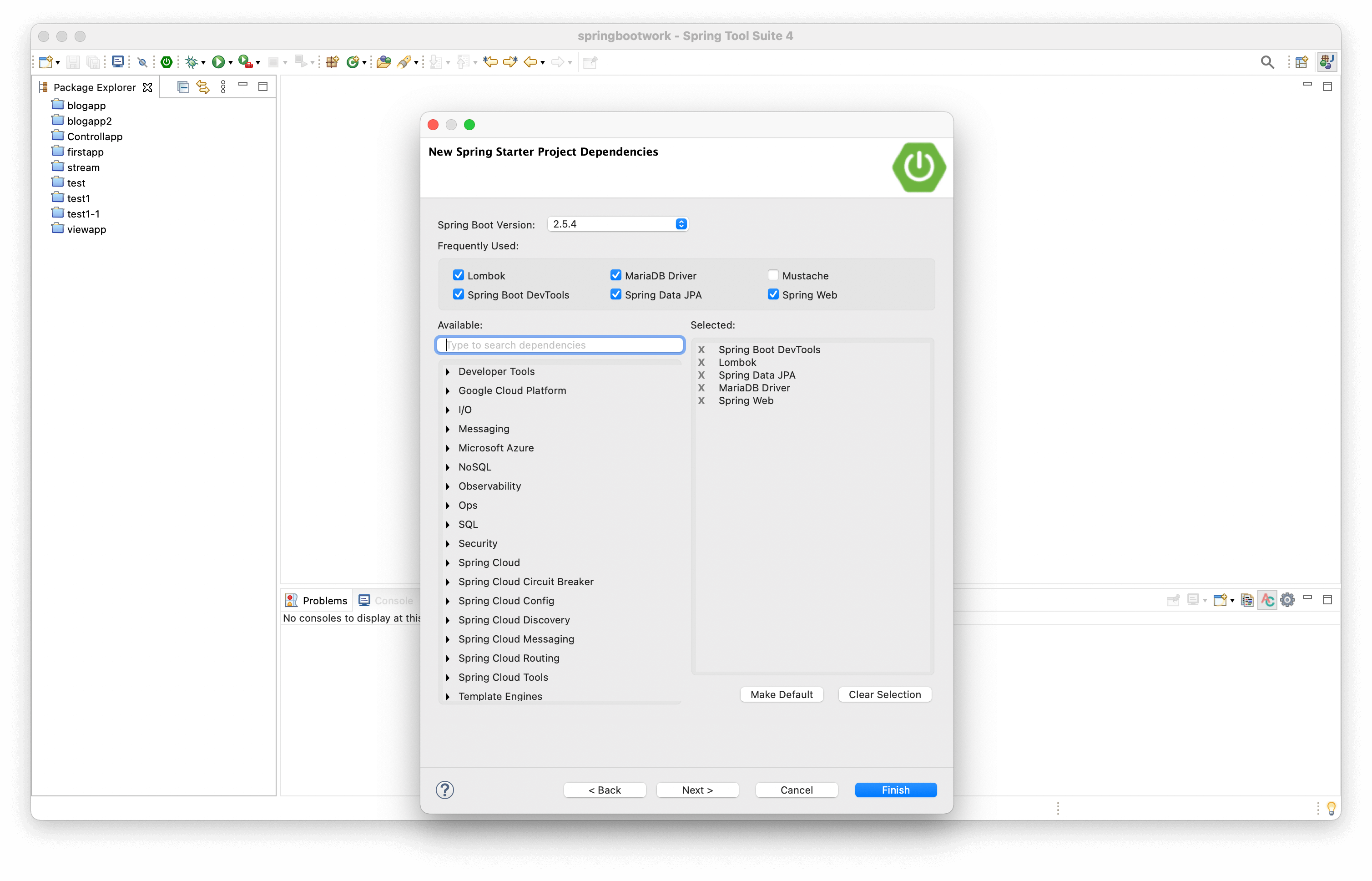Image resolution: width=1372 pixels, height=881 pixels.
Task: Switch to the Problems tab
Action: [317, 600]
